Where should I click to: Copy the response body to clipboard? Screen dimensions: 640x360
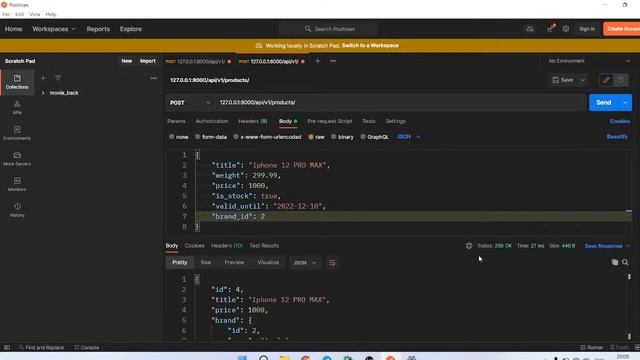pos(615,262)
